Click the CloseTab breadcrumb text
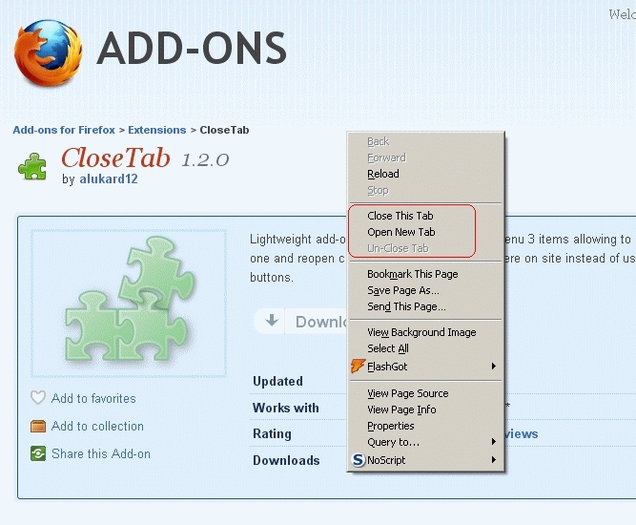636x525 pixels. pyautogui.click(x=224, y=130)
